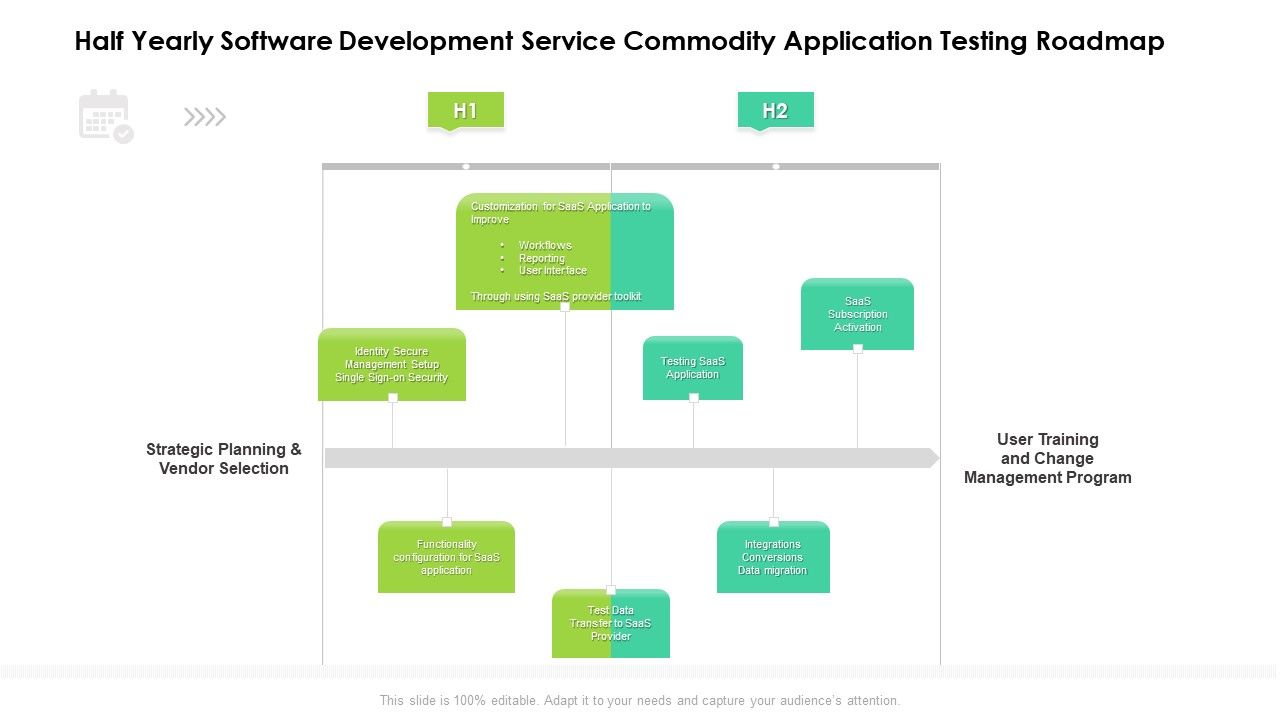Click connector handle under SaaS Subscription box

[x=858, y=349]
